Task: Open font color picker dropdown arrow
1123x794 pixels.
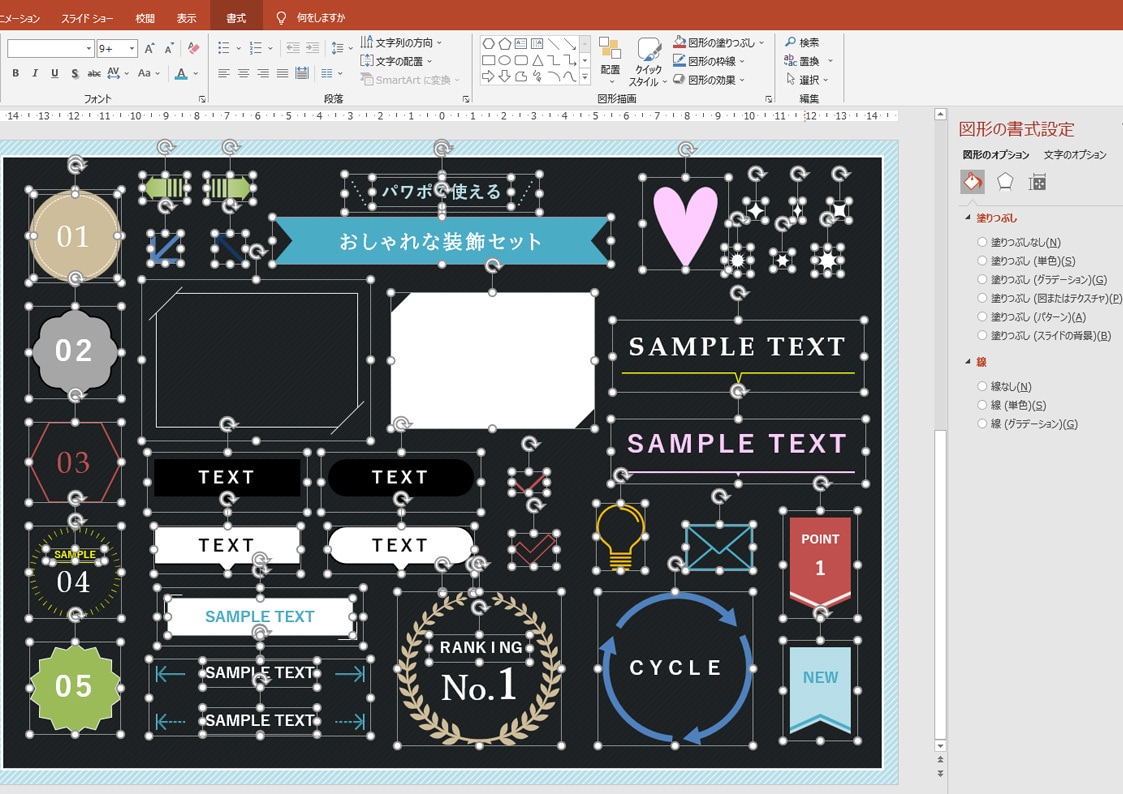Action: coord(196,73)
